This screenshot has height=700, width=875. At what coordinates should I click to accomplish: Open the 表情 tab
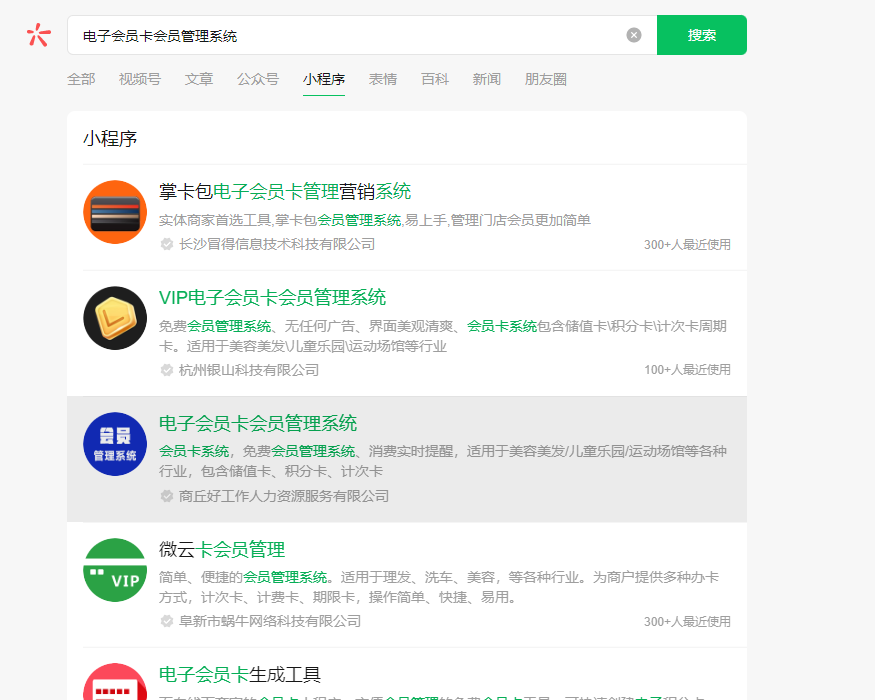[x=383, y=79]
